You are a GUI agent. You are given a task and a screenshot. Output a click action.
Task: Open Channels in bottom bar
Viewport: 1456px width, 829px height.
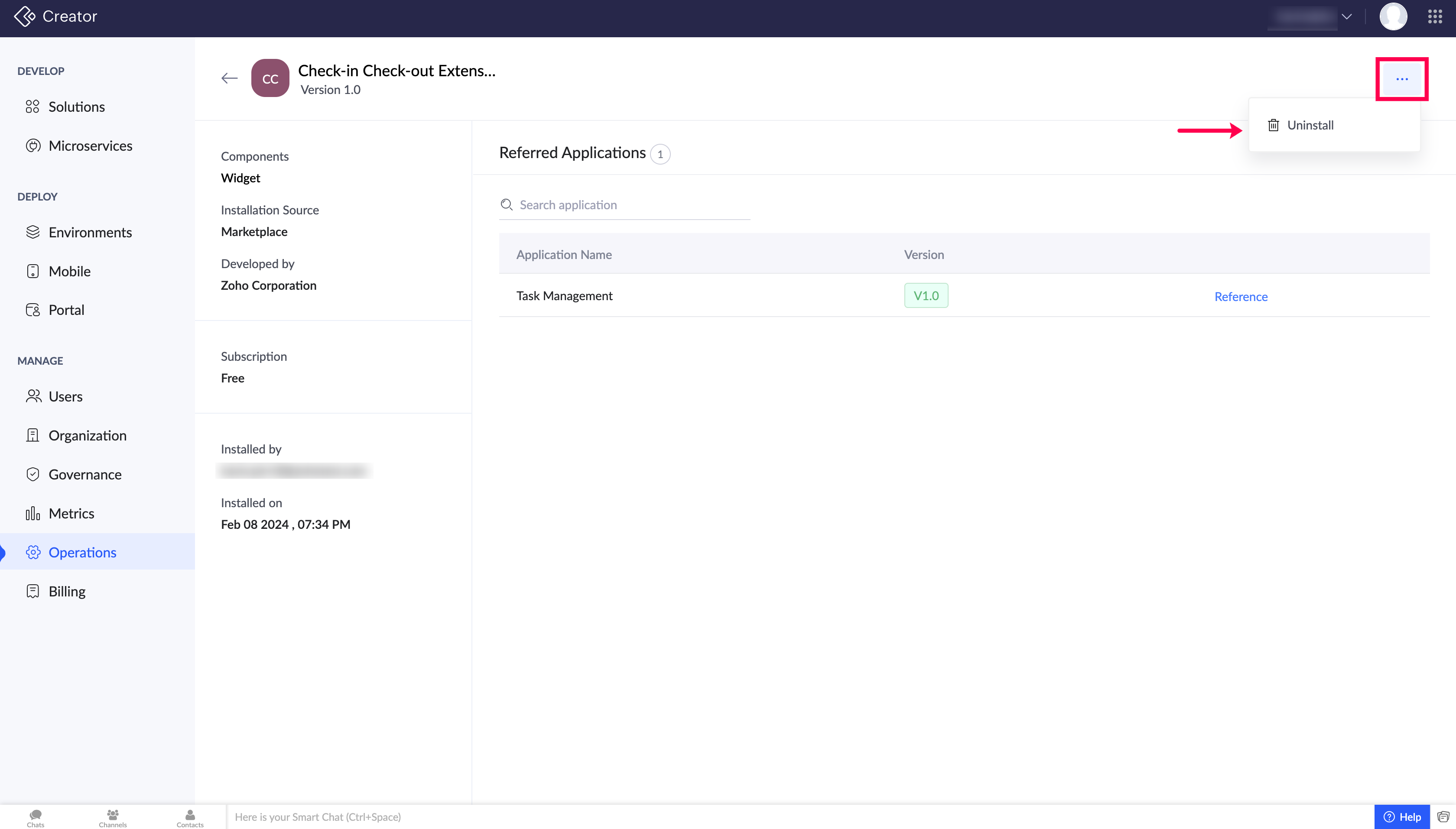113,818
